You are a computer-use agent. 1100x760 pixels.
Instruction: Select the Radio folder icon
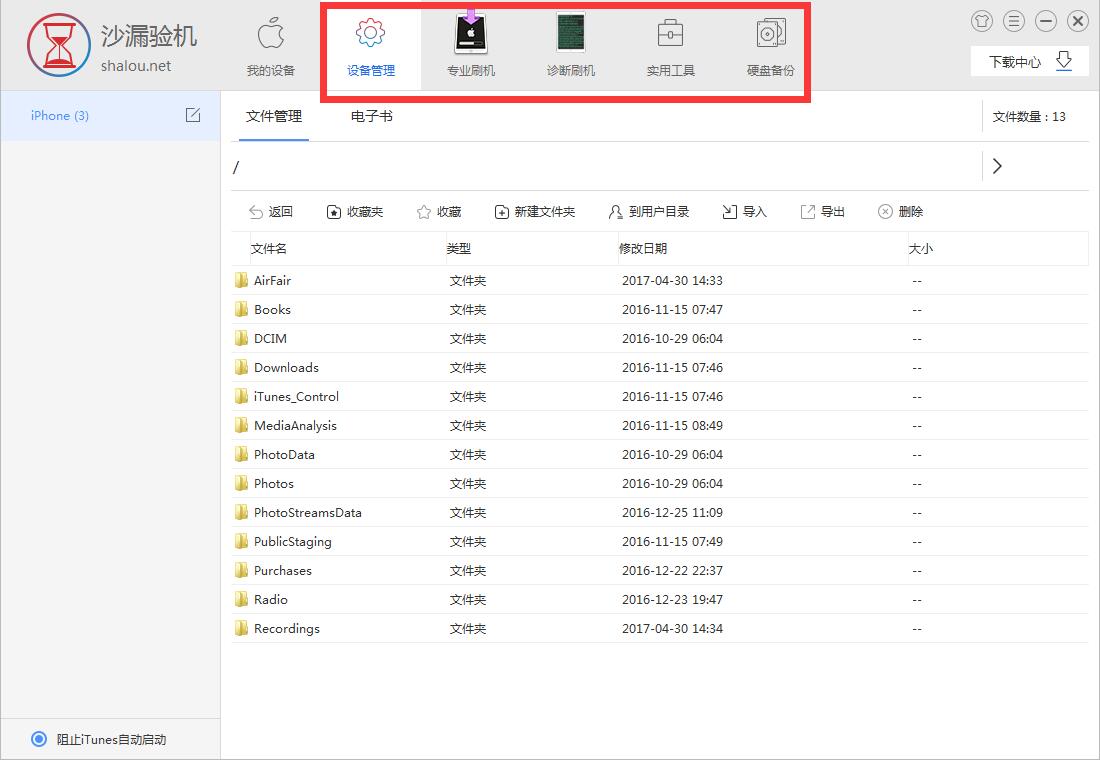coord(241,599)
